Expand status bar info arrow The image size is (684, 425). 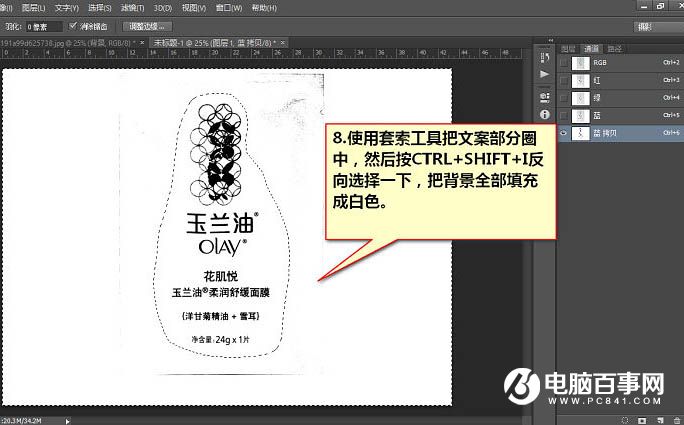point(67,421)
